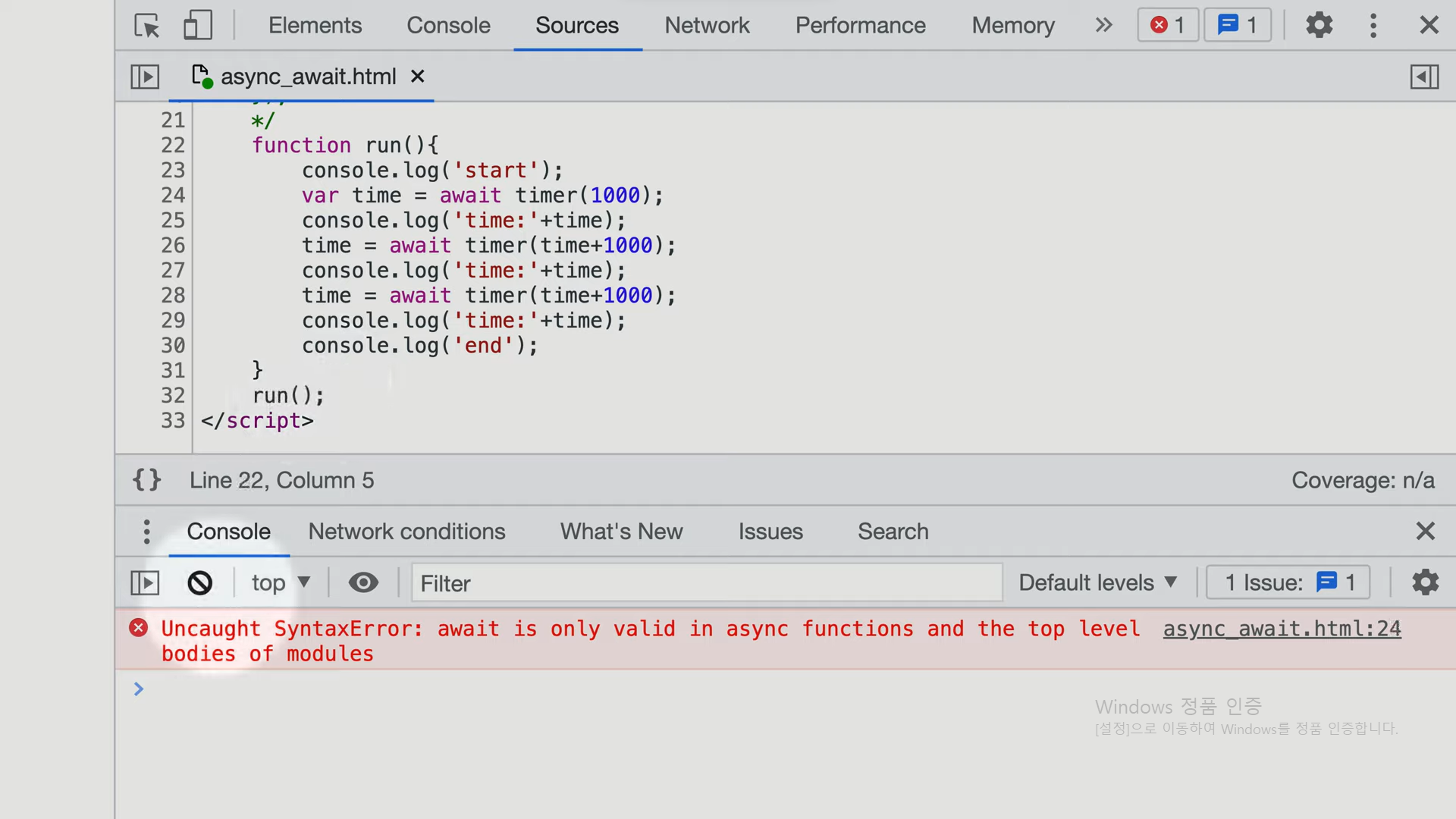Pretty print the source with braces icon
Viewport: 1456px width, 819px height.
[x=147, y=480]
